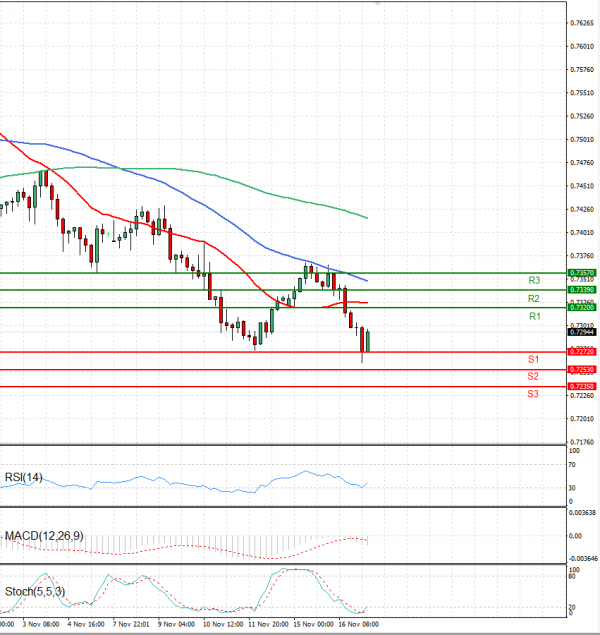
Task: Click the 9 Nov 04:00 time label
Action: [176, 624]
